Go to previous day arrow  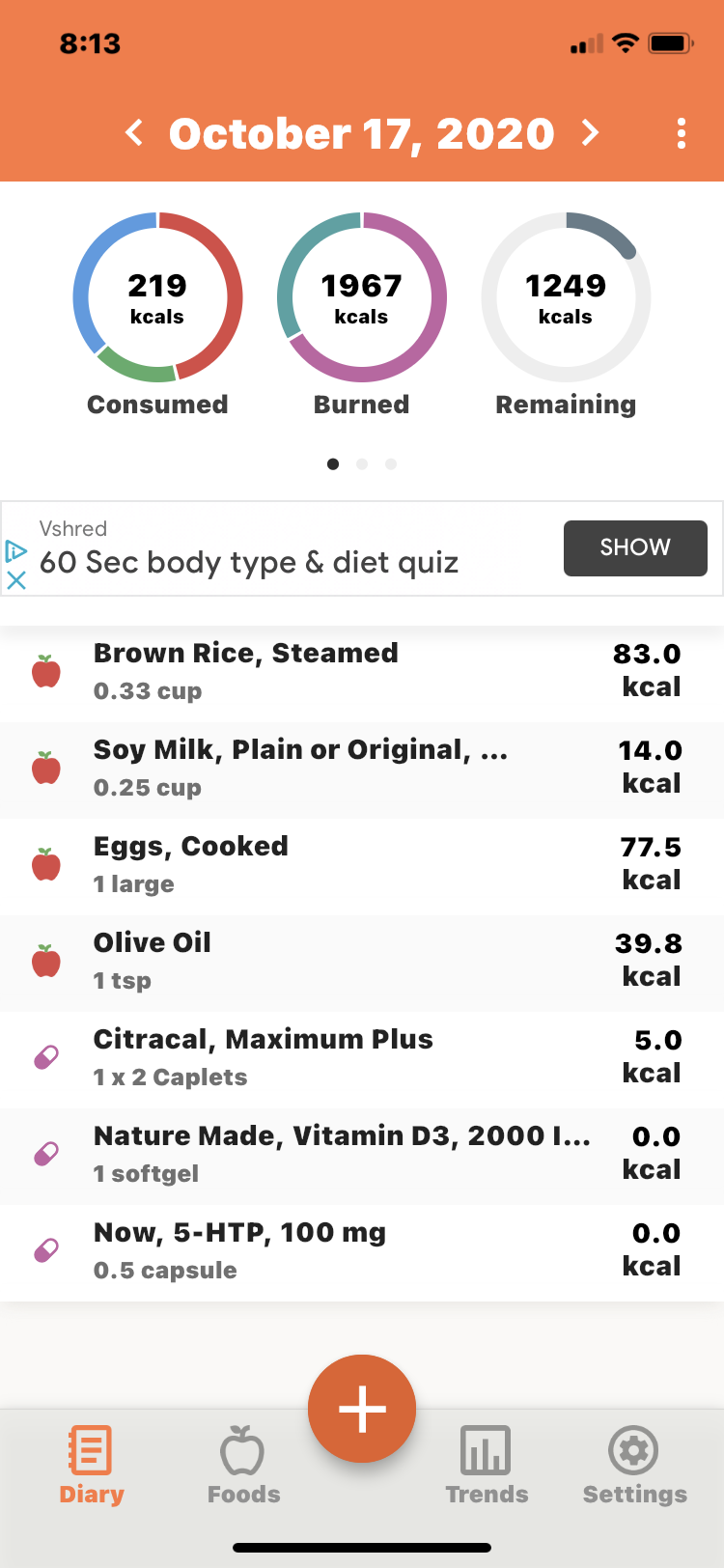click(135, 132)
